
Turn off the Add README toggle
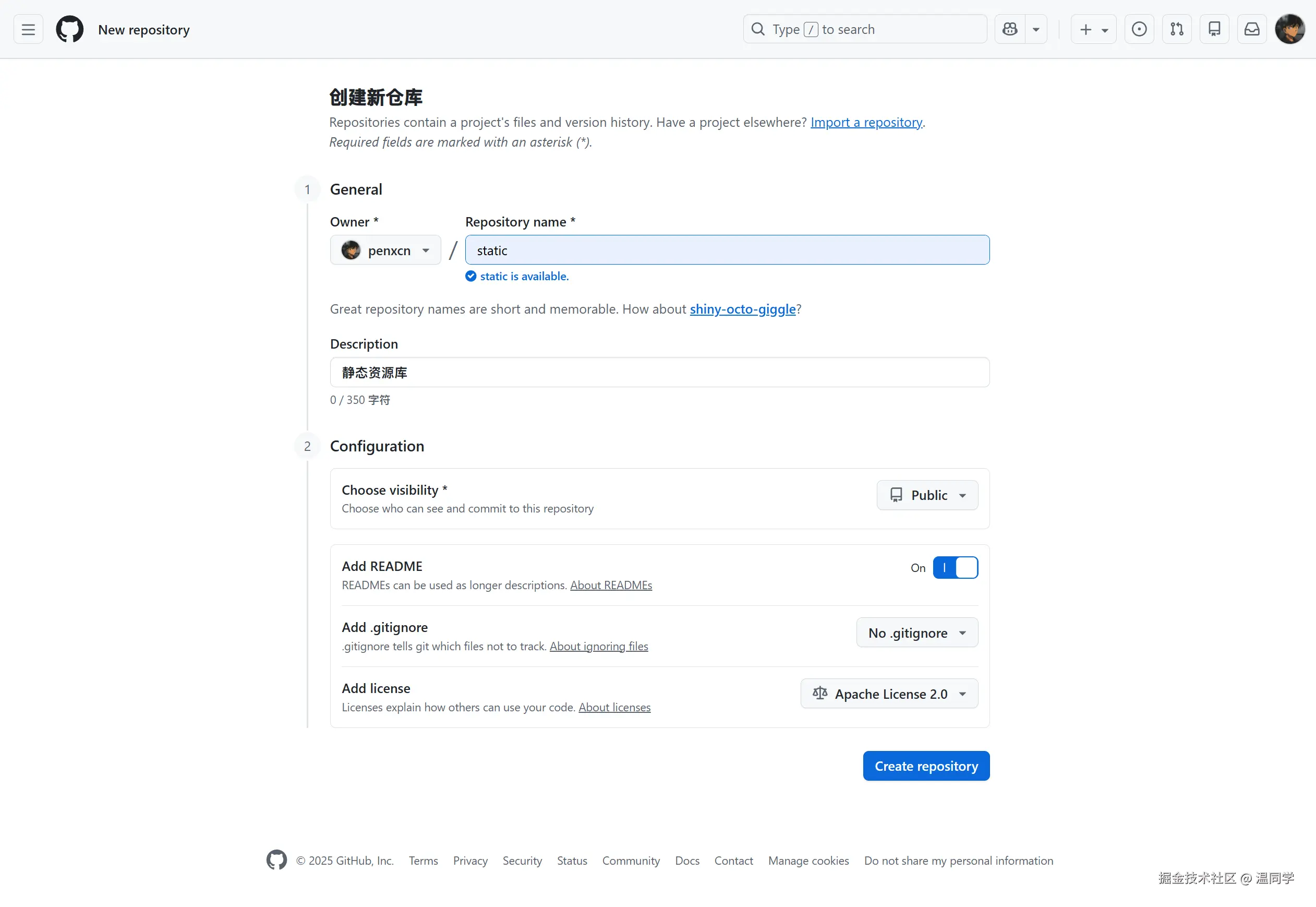(956, 567)
